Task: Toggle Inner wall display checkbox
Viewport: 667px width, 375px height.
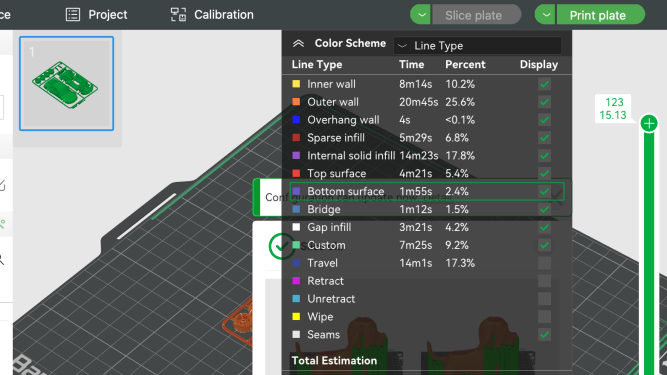Action: point(544,84)
